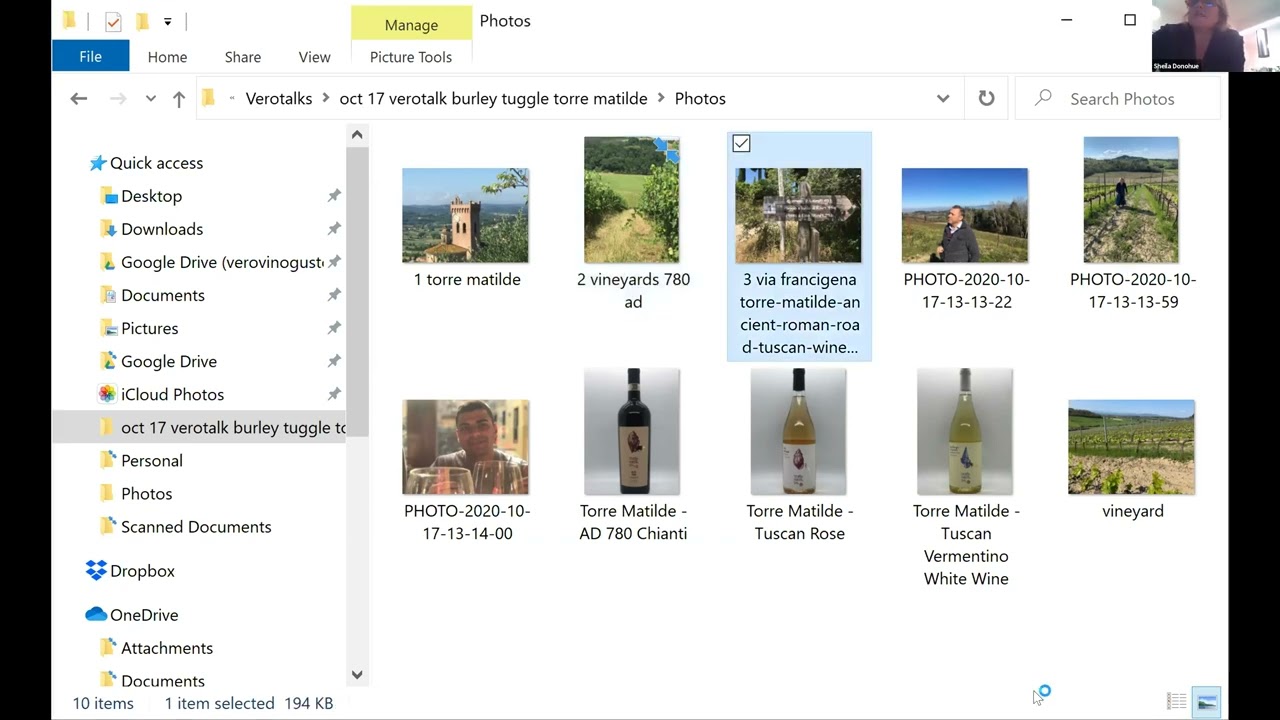The width and height of the screenshot is (1280, 720).
Task: Open Dropbox in the navigation pane
Action: pos(142,571)
